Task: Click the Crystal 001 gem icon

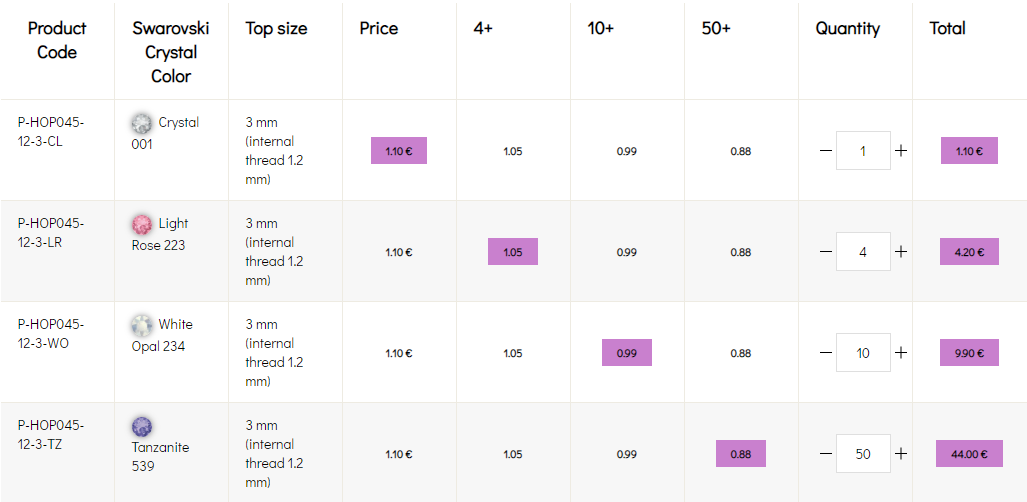Action: click(143, 123)
